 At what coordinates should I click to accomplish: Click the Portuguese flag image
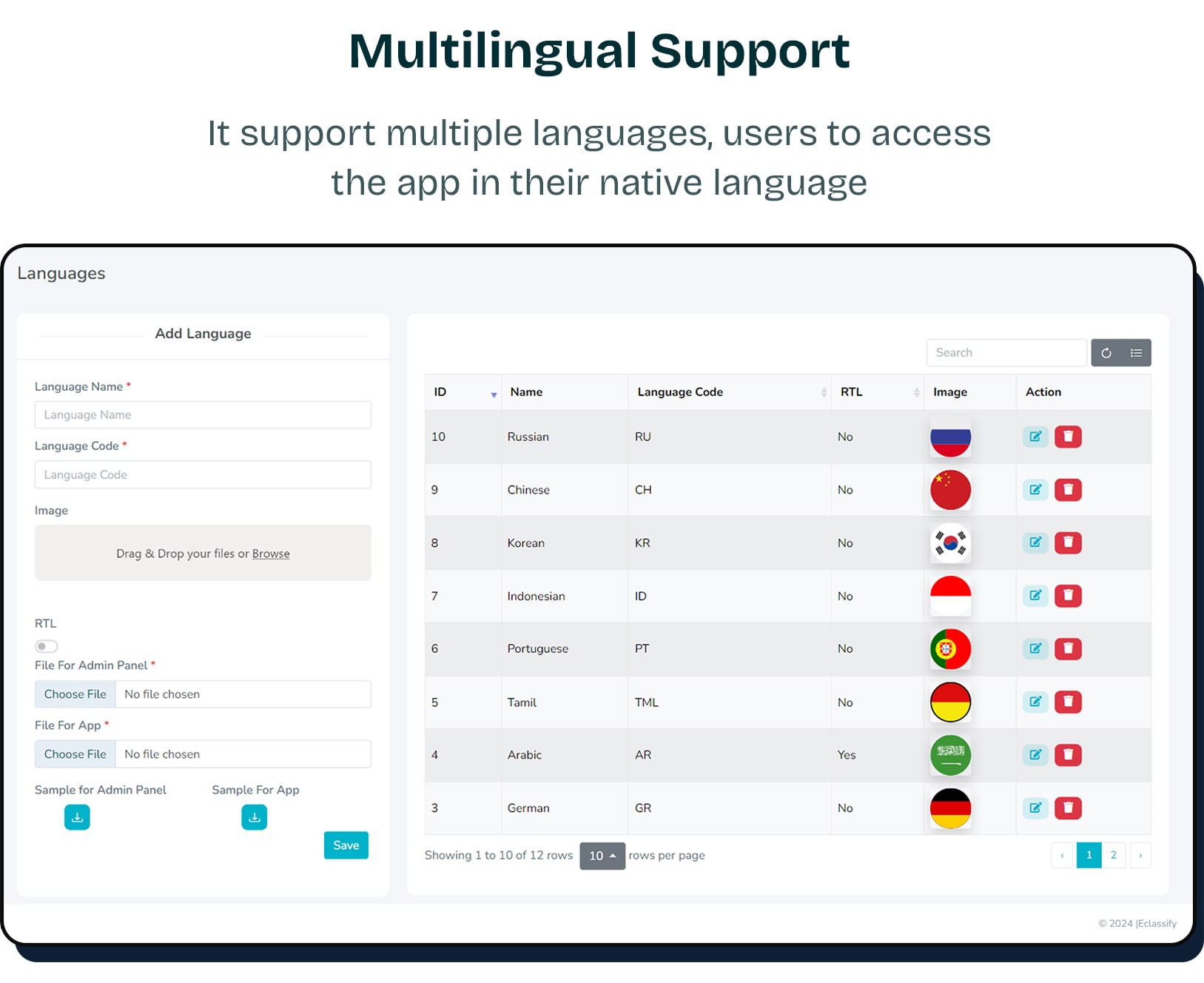pos(950,649)
